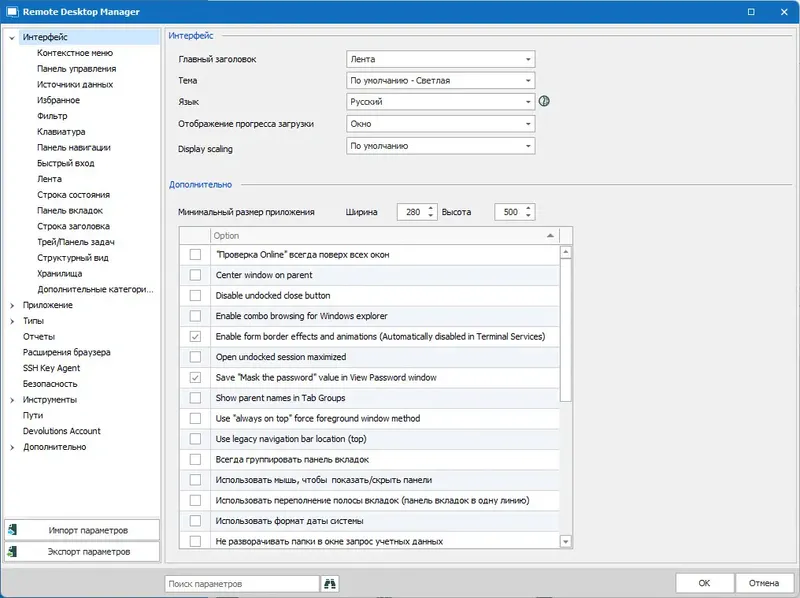Screen dimensions: 800x598
Task: Enable 'Center window on parent' option
Action: tap(194, 272)
